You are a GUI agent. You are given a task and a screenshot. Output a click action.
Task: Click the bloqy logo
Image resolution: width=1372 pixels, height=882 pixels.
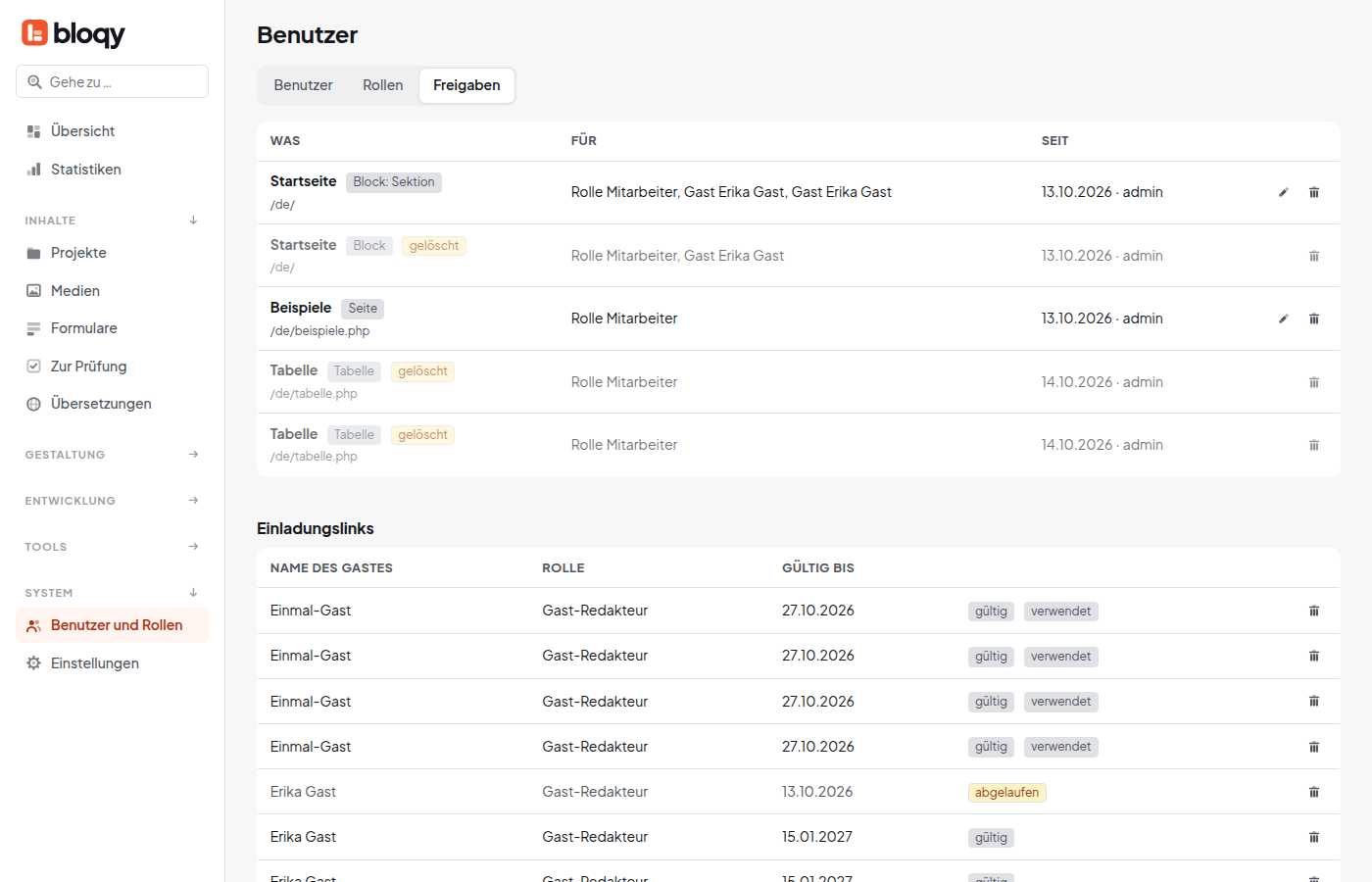[x=73, y=33]
